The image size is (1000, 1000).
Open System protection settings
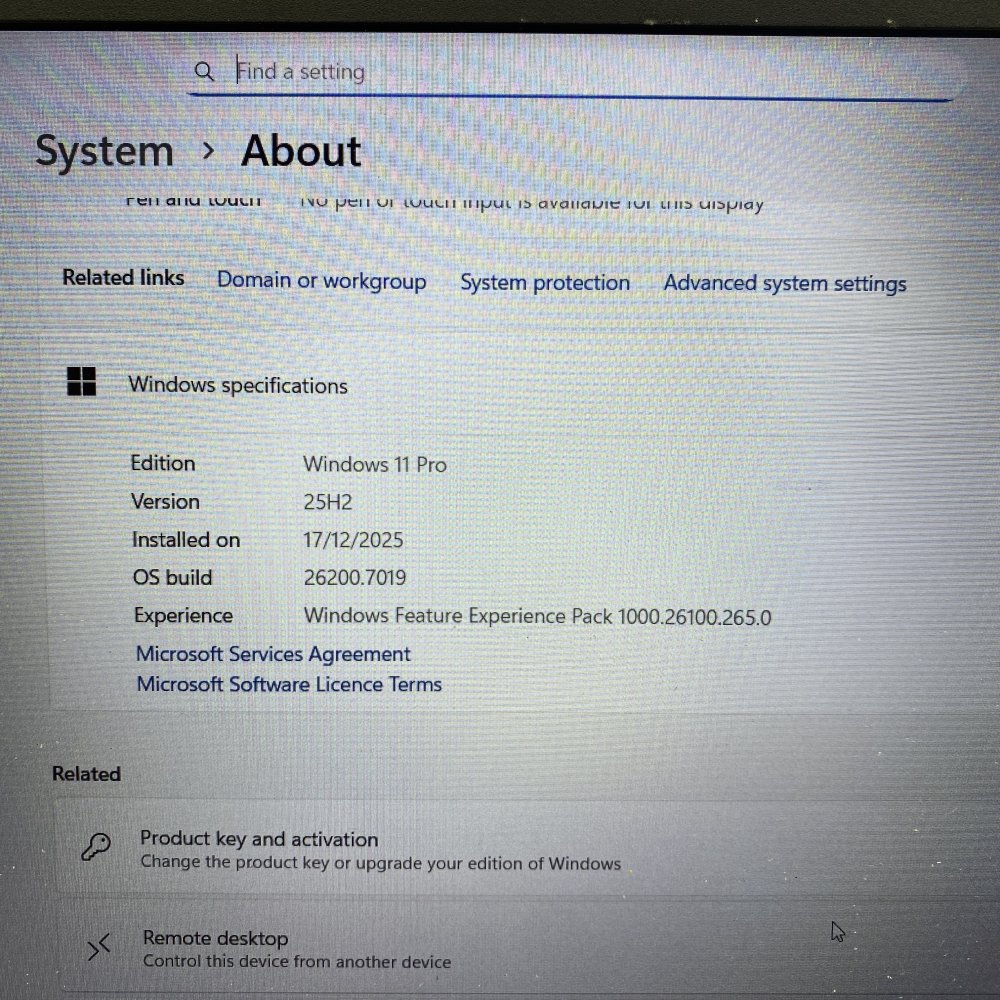(x=545, y=282)
